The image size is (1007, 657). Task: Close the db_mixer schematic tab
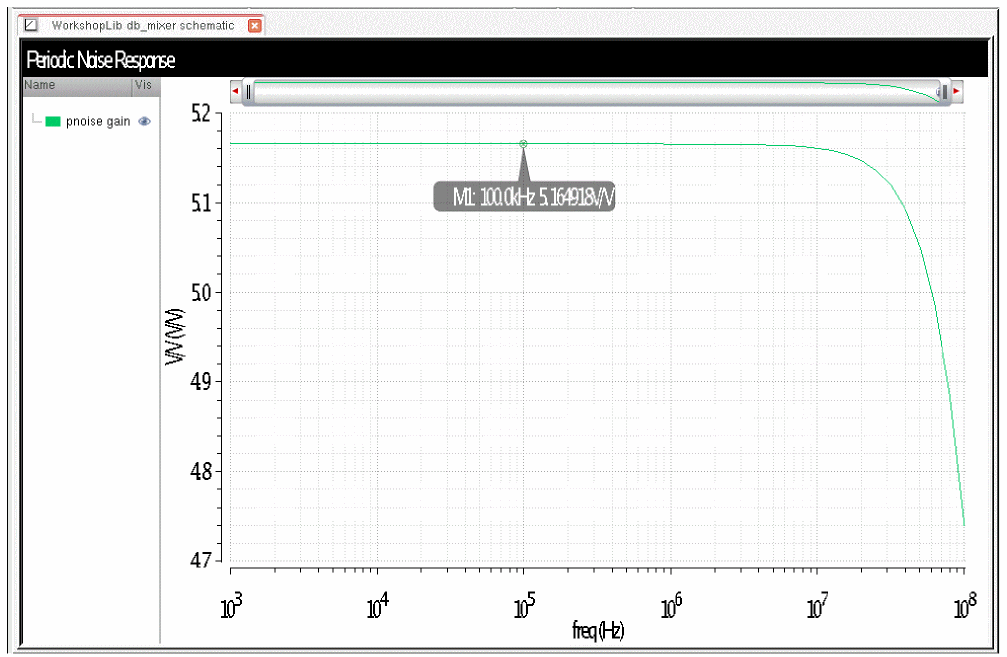click(255, 26)
